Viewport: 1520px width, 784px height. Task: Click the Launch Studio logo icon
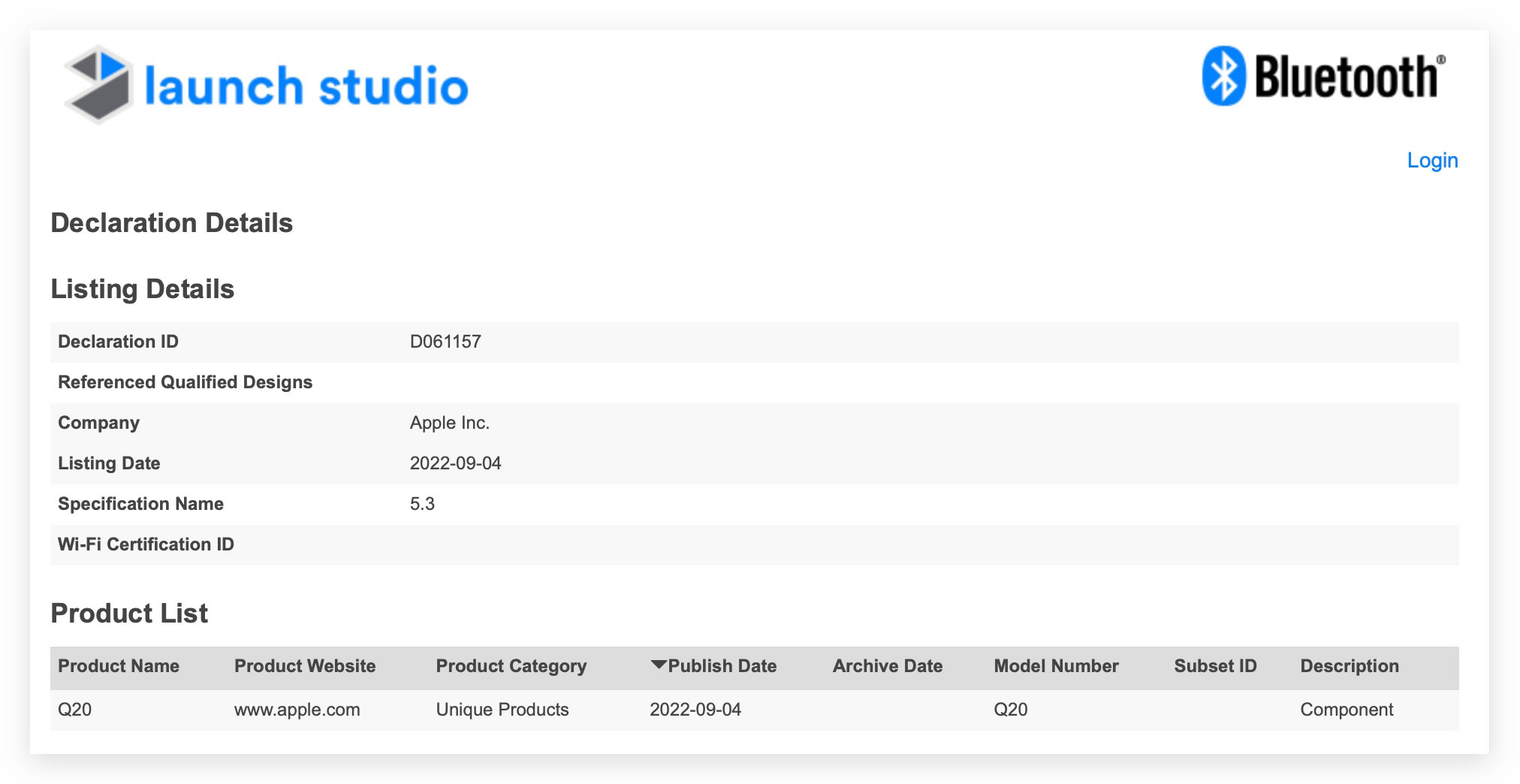tap(98, 84)
